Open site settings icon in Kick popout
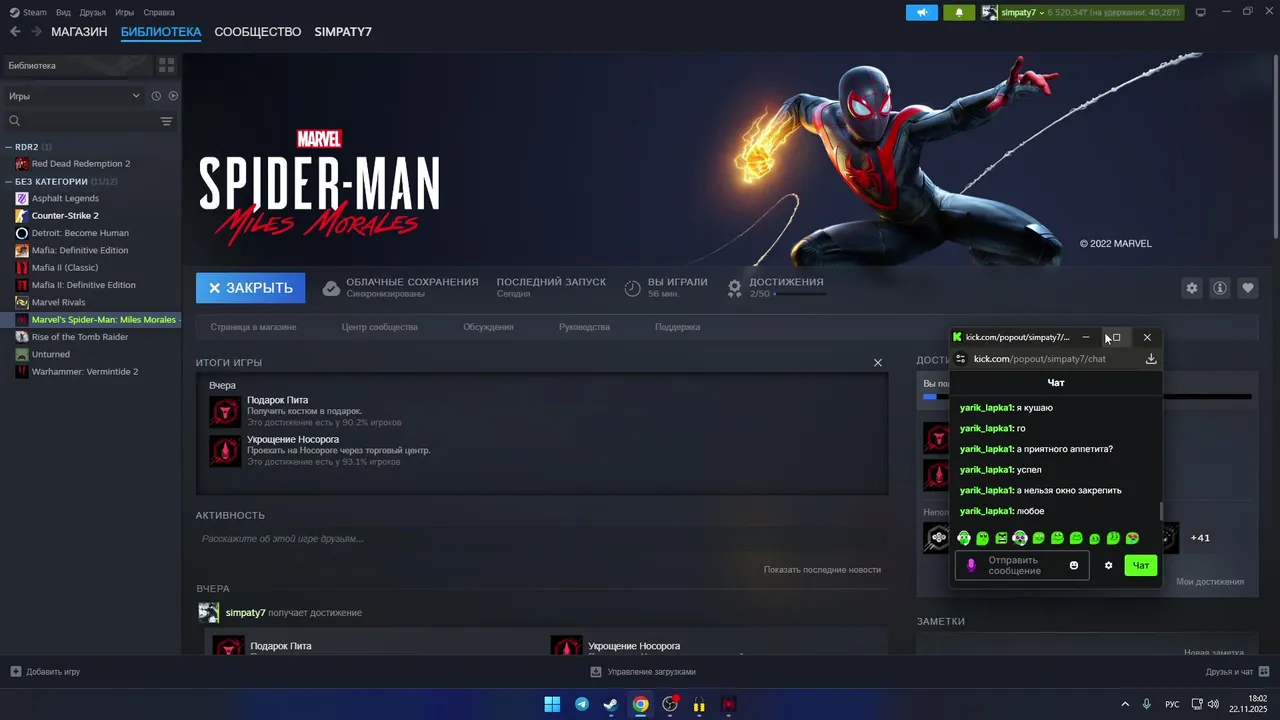 pyautogui.click(x=960, y=359)
